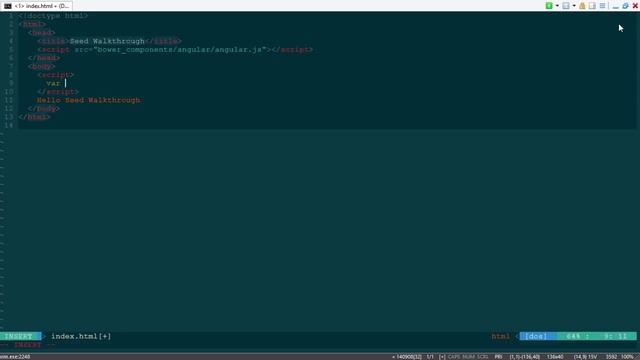
Task: Click the process name at status bar left
Action: 16,357
